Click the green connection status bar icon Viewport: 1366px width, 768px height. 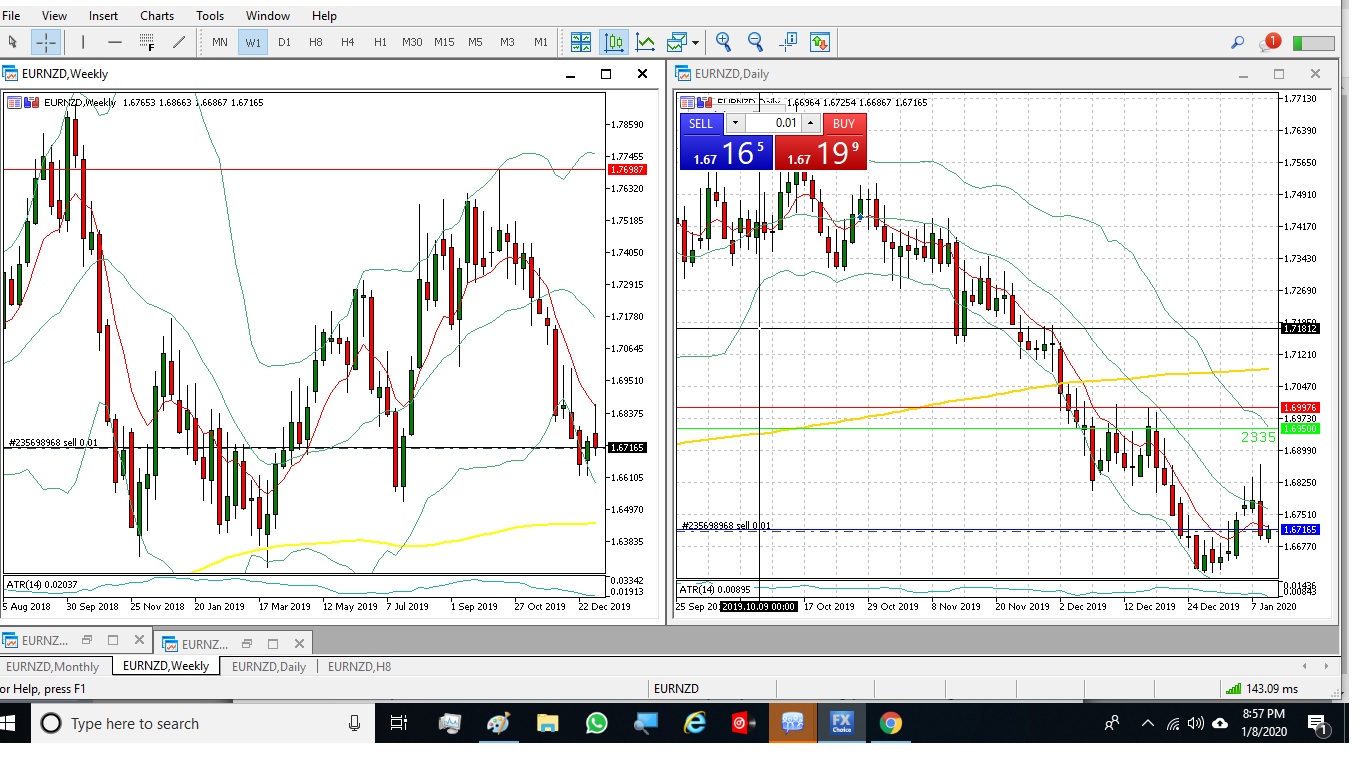tap(1314, 43)
